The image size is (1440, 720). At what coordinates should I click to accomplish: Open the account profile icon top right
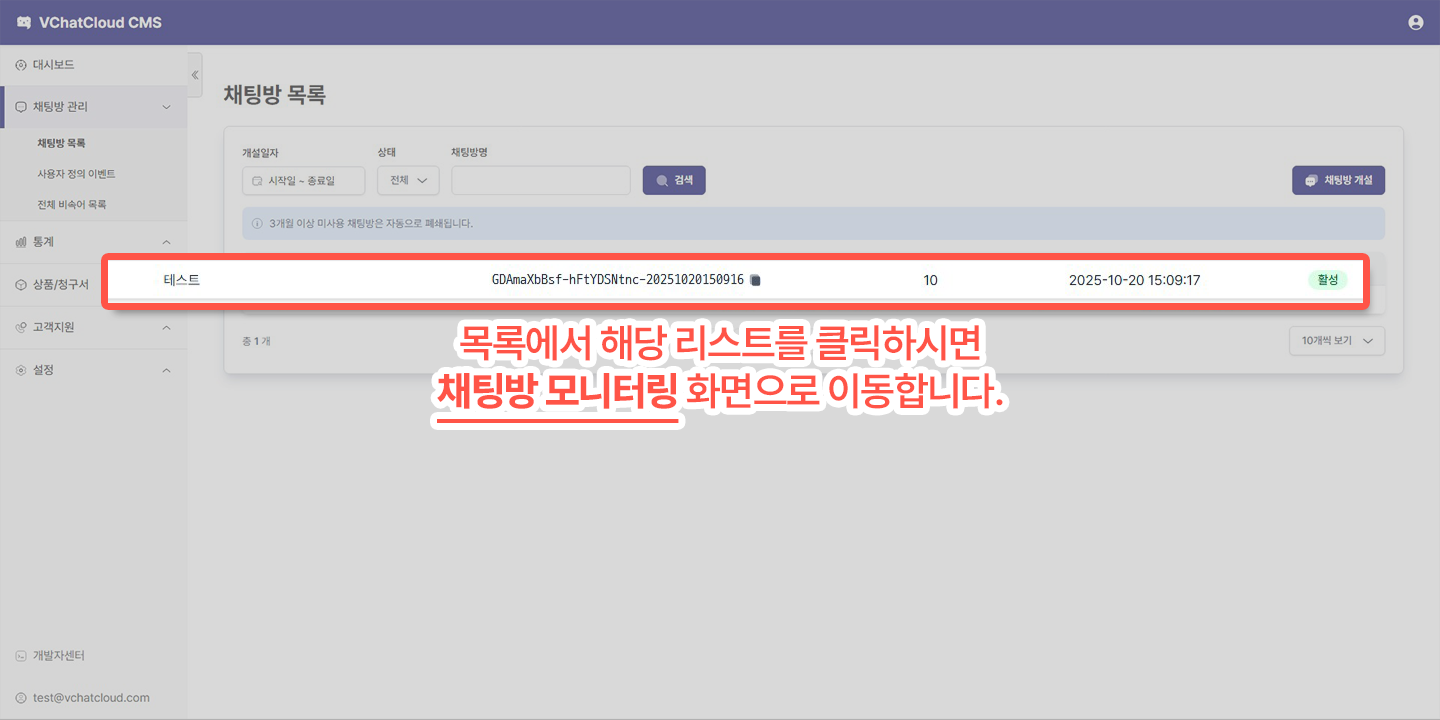1415,22
